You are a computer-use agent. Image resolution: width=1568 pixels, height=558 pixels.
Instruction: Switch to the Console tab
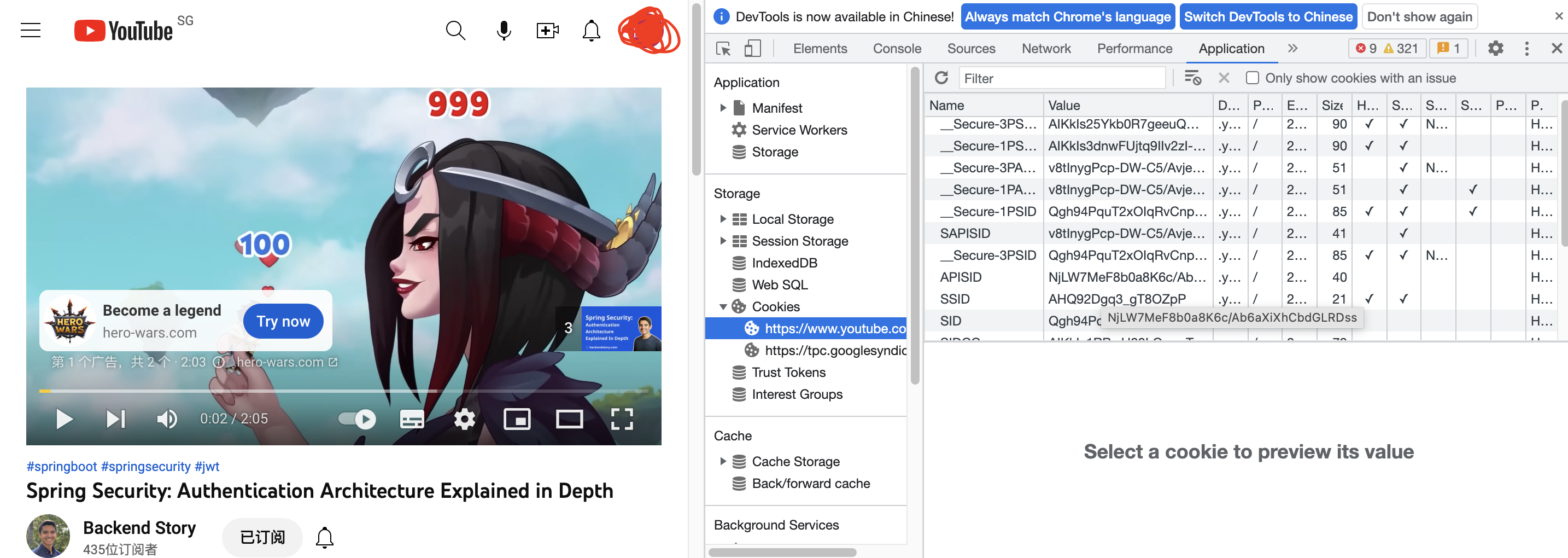coord(897,49)
